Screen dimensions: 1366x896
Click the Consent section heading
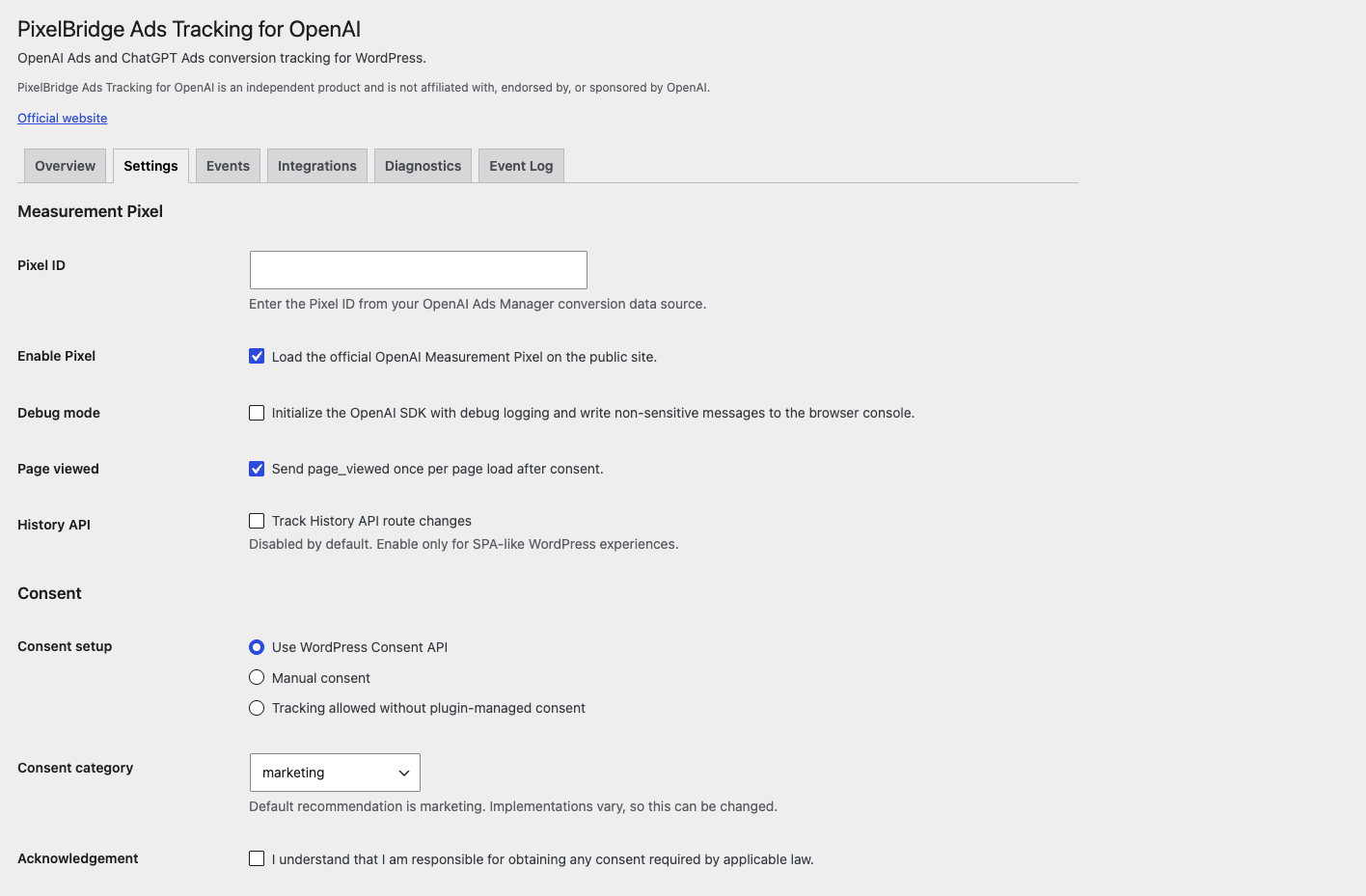49,593
